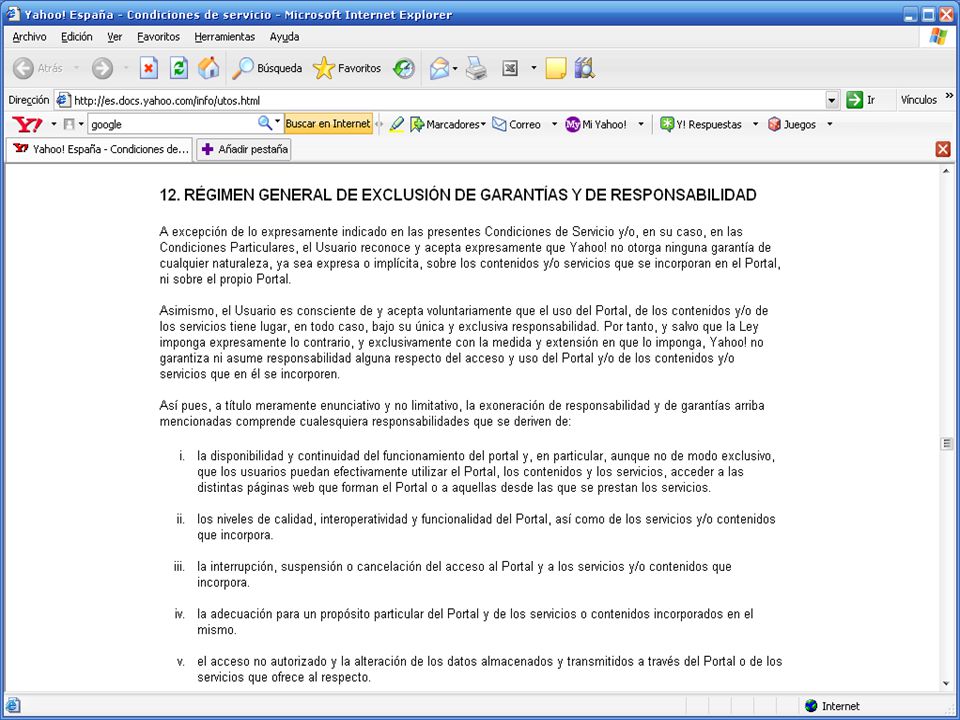Click the forward navigation arrow icon

(102, 68)
